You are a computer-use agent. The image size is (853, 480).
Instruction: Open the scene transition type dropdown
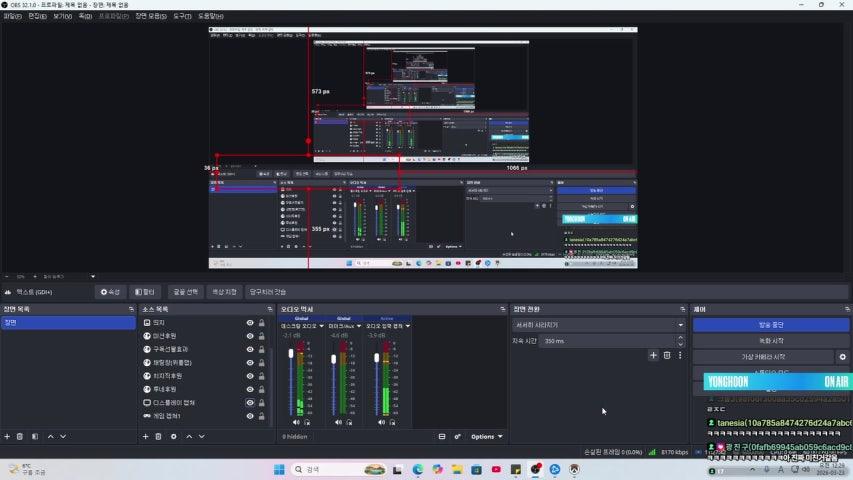pos(598,325)
